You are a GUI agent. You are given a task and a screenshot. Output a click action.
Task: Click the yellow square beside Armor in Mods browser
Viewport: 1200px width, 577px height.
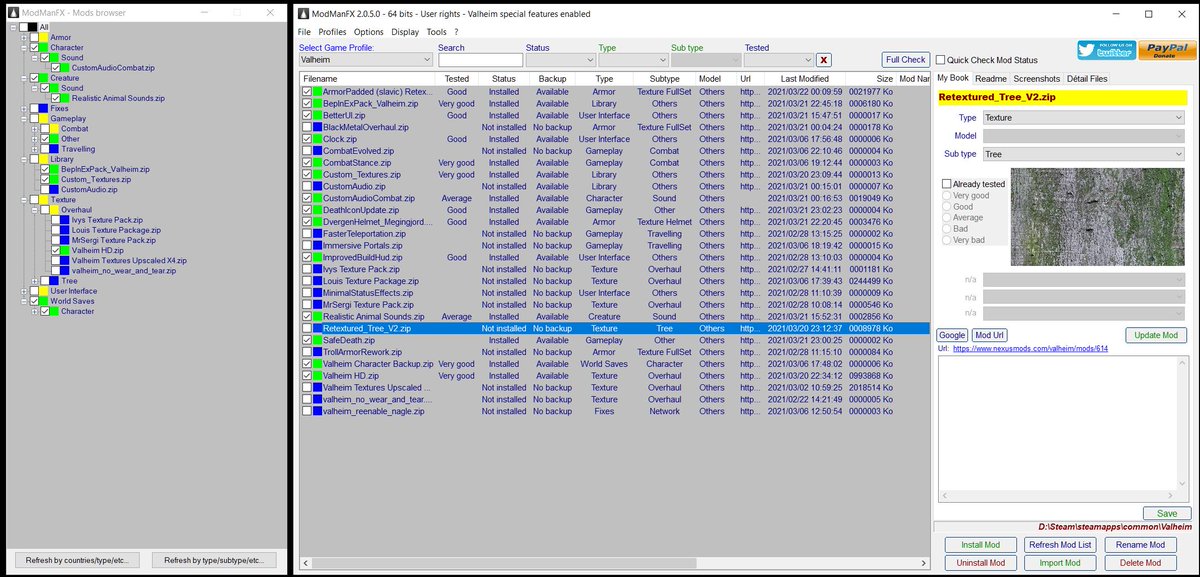click(x=44, y=37)
